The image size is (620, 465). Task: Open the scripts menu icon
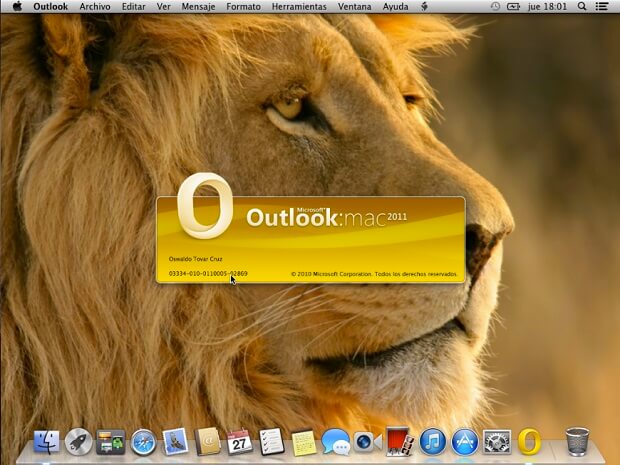pyautogui.click(x=424, y=6)
